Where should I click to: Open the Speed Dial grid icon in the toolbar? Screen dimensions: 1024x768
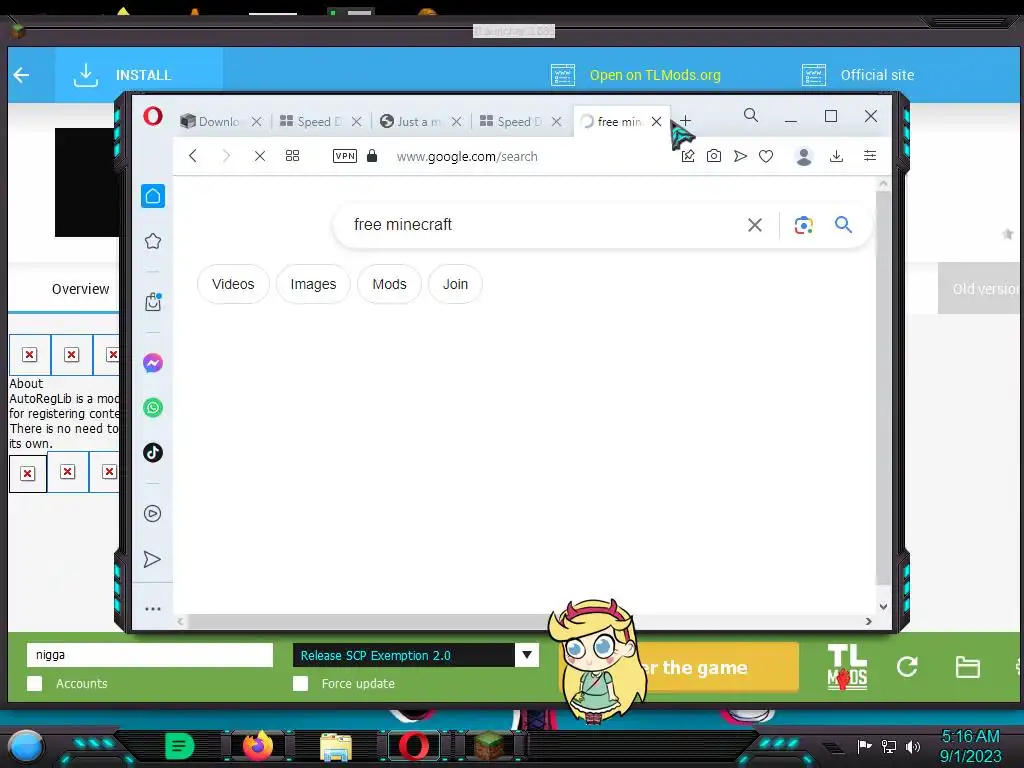[293, 156]
